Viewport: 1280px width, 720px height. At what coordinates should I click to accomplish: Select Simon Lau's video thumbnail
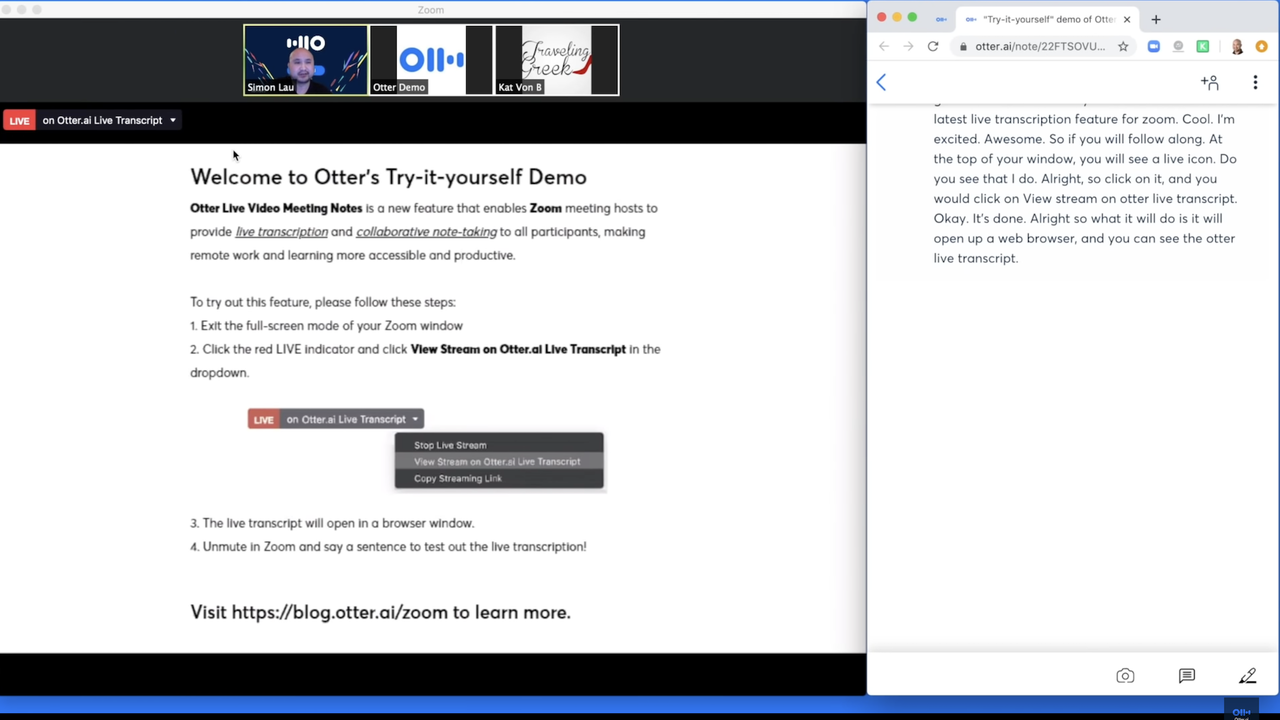pyautogui.click(x=306, y=60)
